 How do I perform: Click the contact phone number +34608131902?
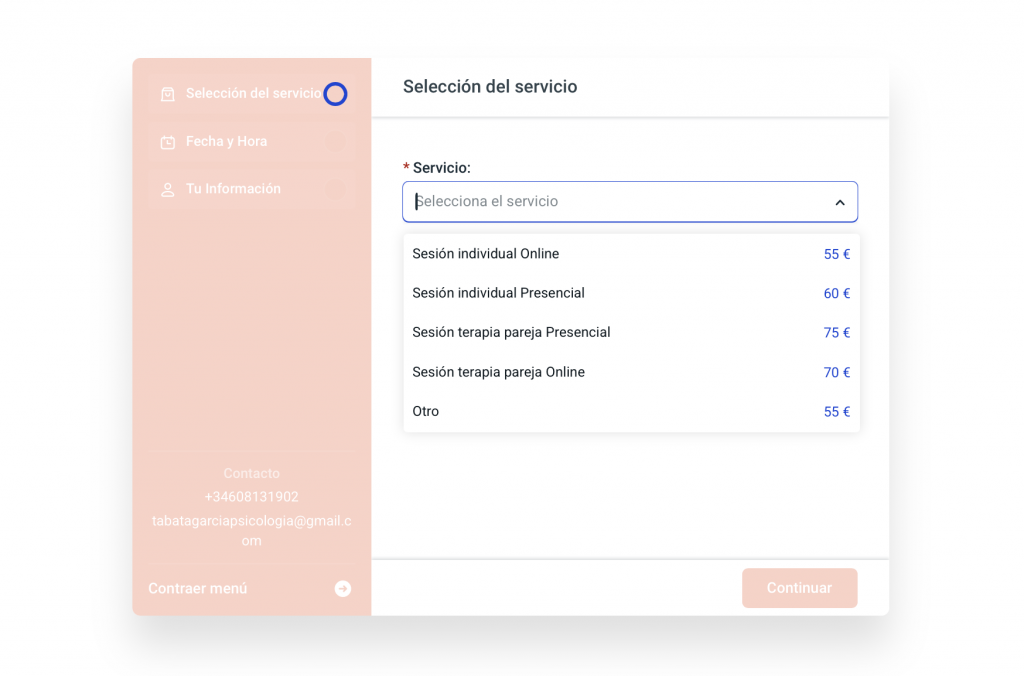pyautogui.click(x=251, y=497)
